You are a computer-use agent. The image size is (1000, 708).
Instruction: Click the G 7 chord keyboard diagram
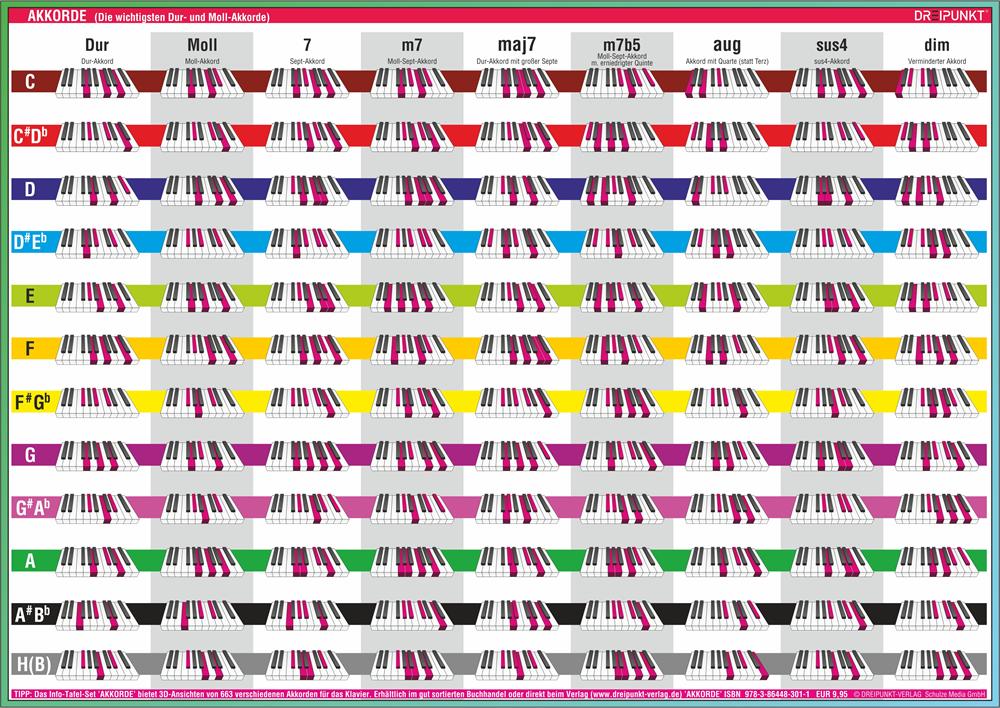point(306,456)
